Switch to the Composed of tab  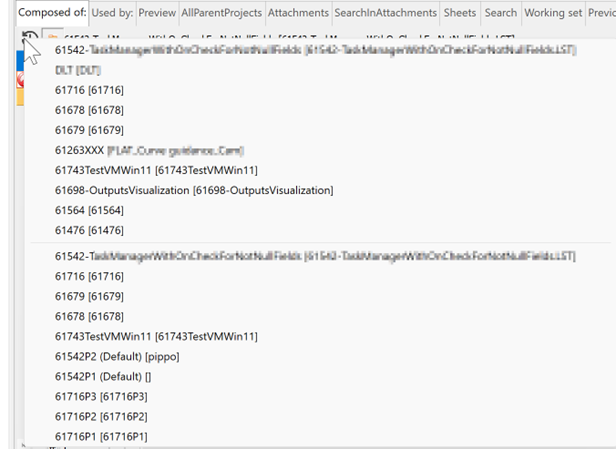[52, 13]
